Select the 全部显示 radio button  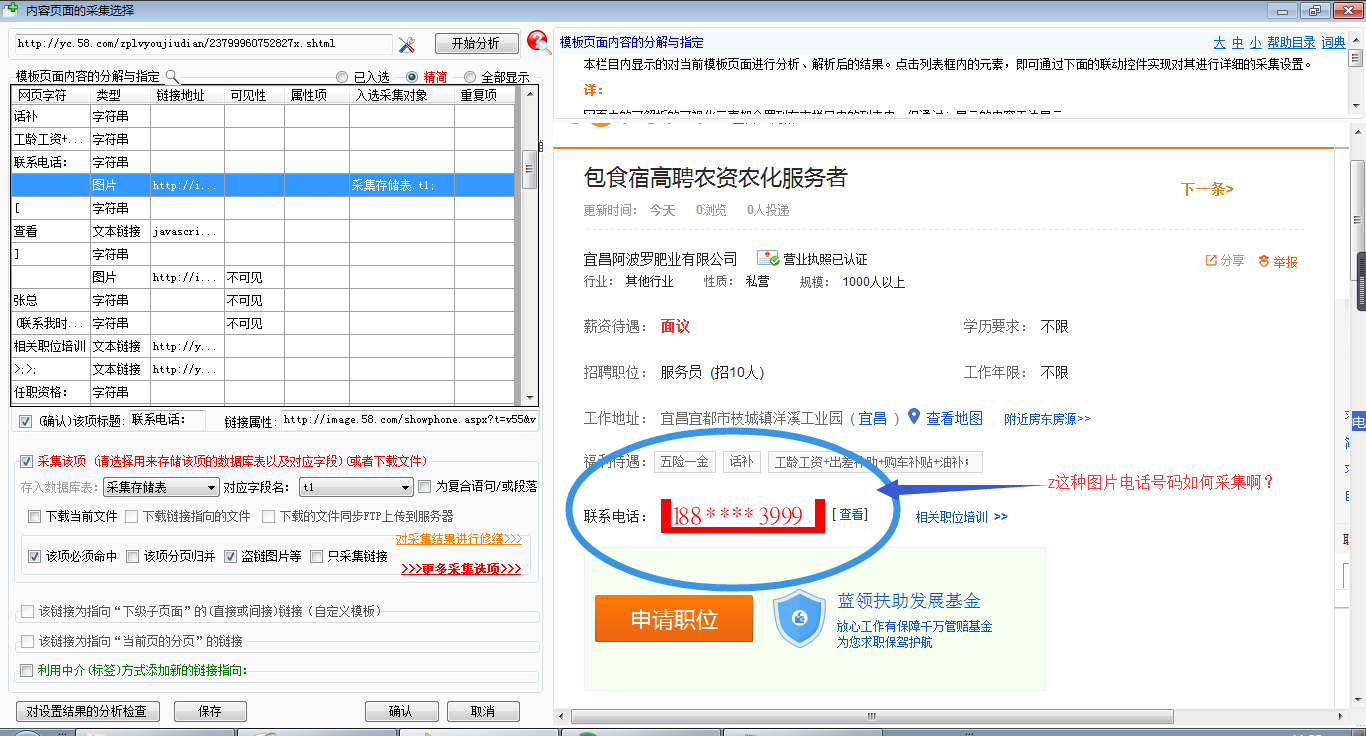470,77
